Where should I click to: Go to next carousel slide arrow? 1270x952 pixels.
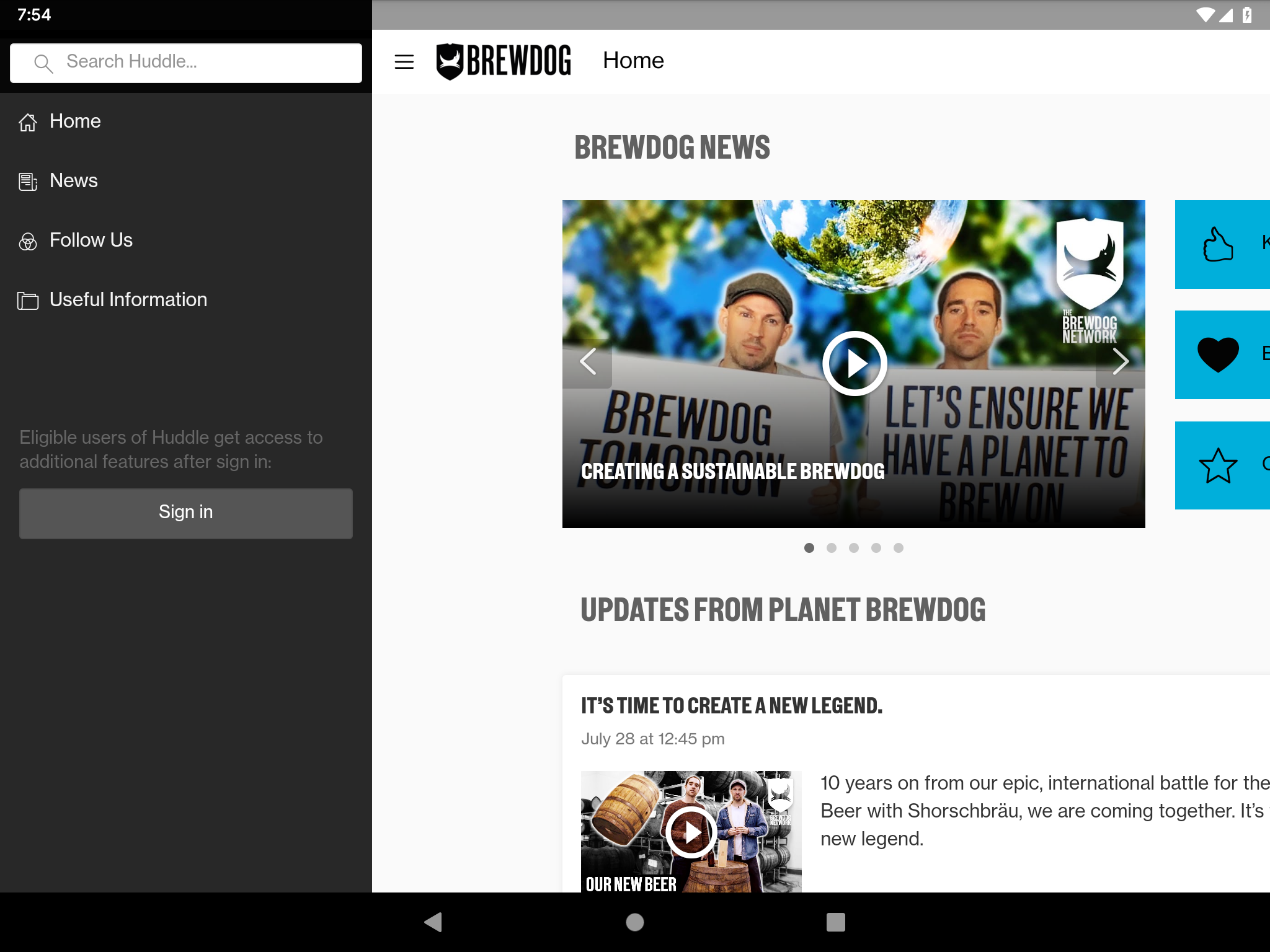pyautogui.click(x=1120, y=361)
